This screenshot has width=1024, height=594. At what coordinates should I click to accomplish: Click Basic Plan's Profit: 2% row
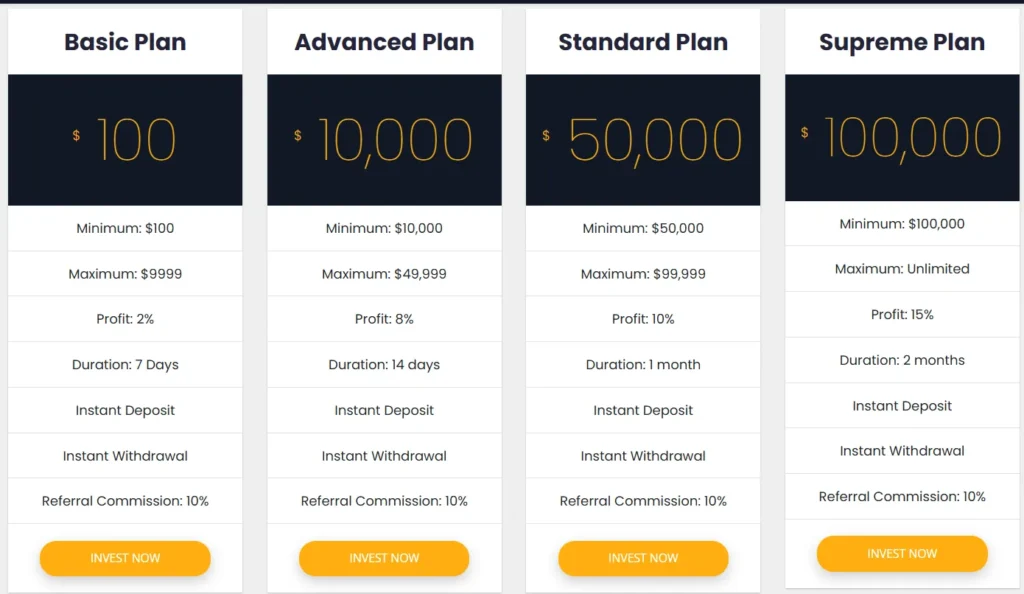coord(125,319)
